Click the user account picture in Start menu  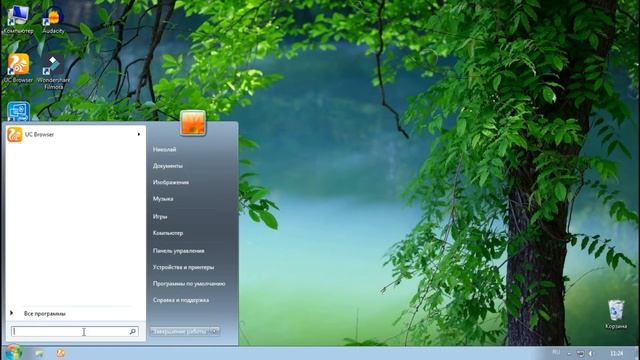pyautogui.click(x=193, y=123)
